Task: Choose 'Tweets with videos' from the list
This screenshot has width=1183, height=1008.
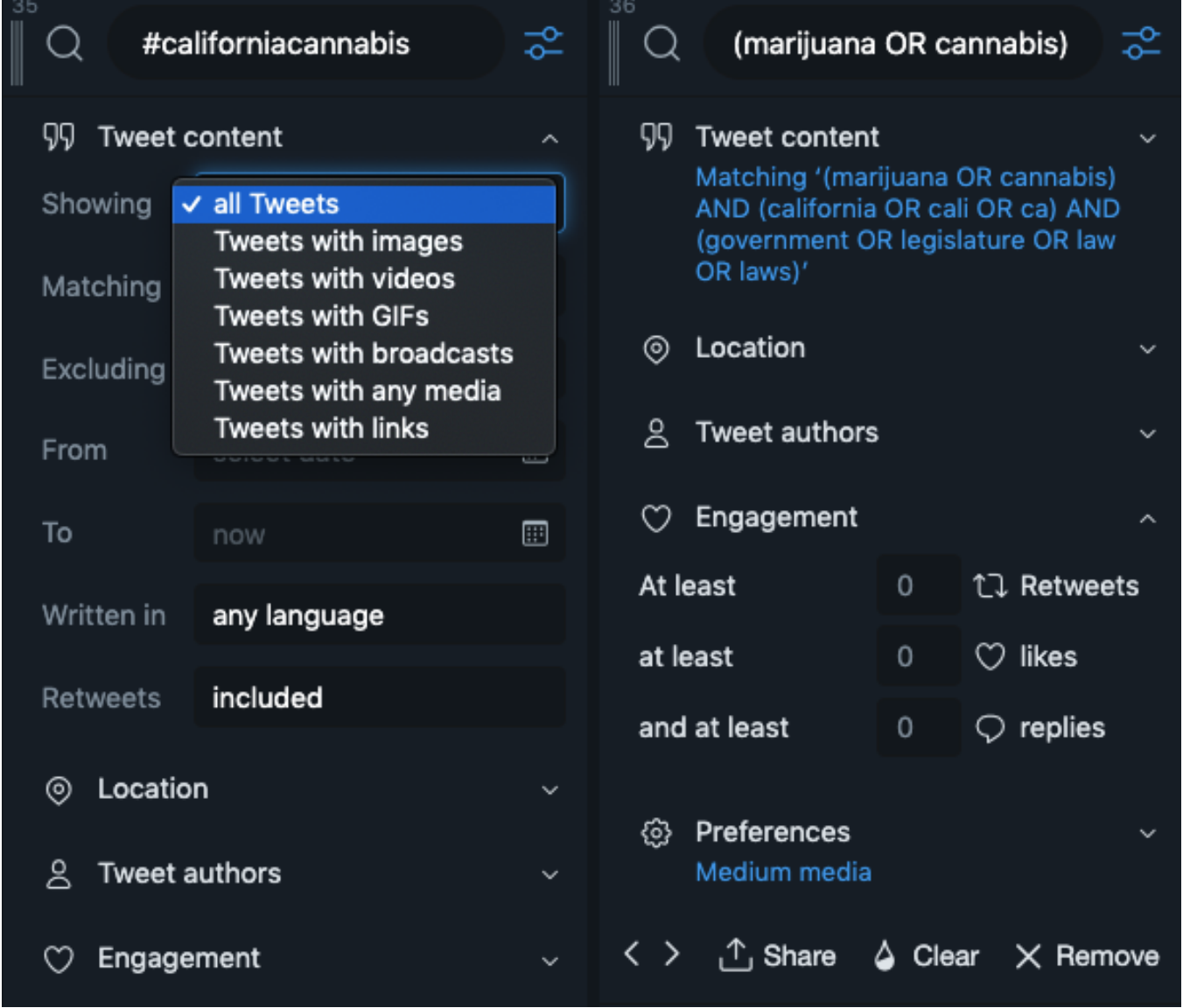Action: pos(334,279)
